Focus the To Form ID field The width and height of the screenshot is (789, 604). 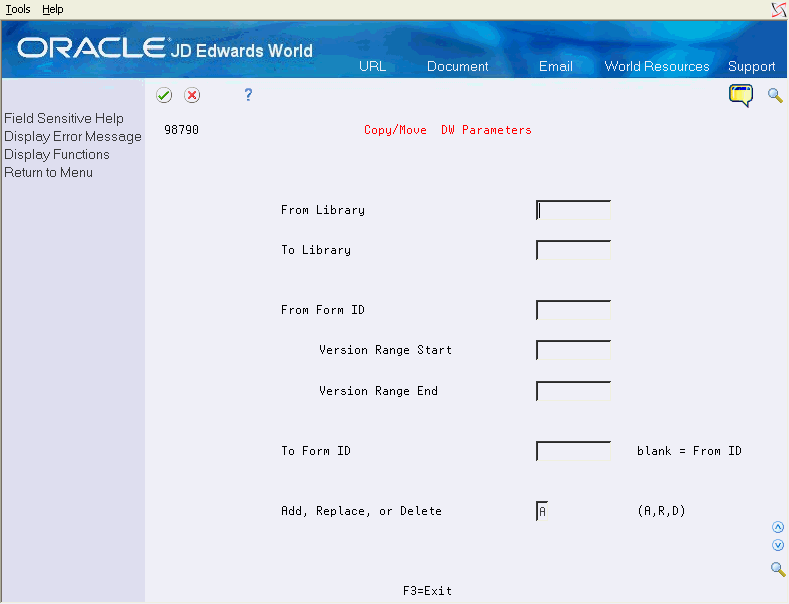573,451
